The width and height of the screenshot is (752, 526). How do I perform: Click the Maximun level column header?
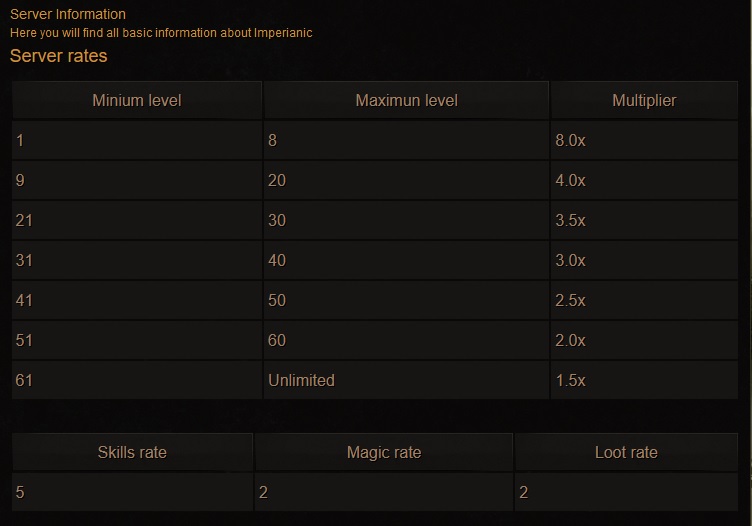click(406, 100)
